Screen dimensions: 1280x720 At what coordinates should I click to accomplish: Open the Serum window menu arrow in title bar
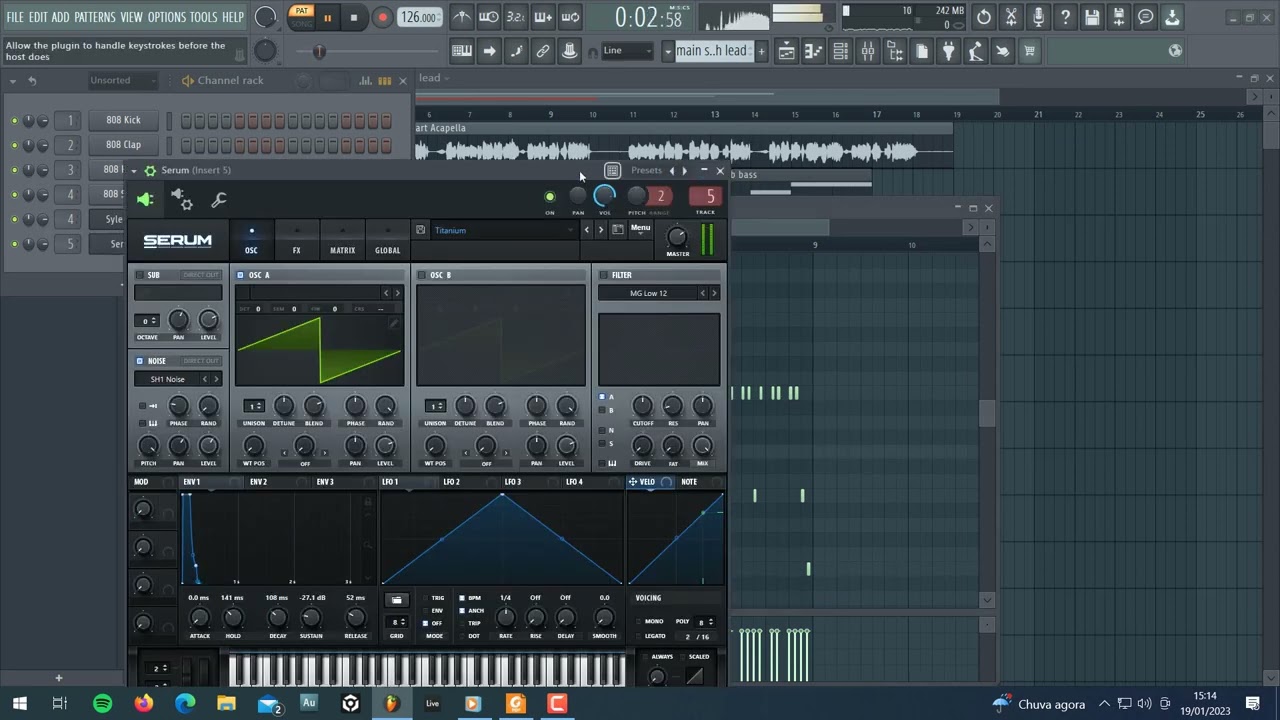pyautogui.click(x=134, y=170)
